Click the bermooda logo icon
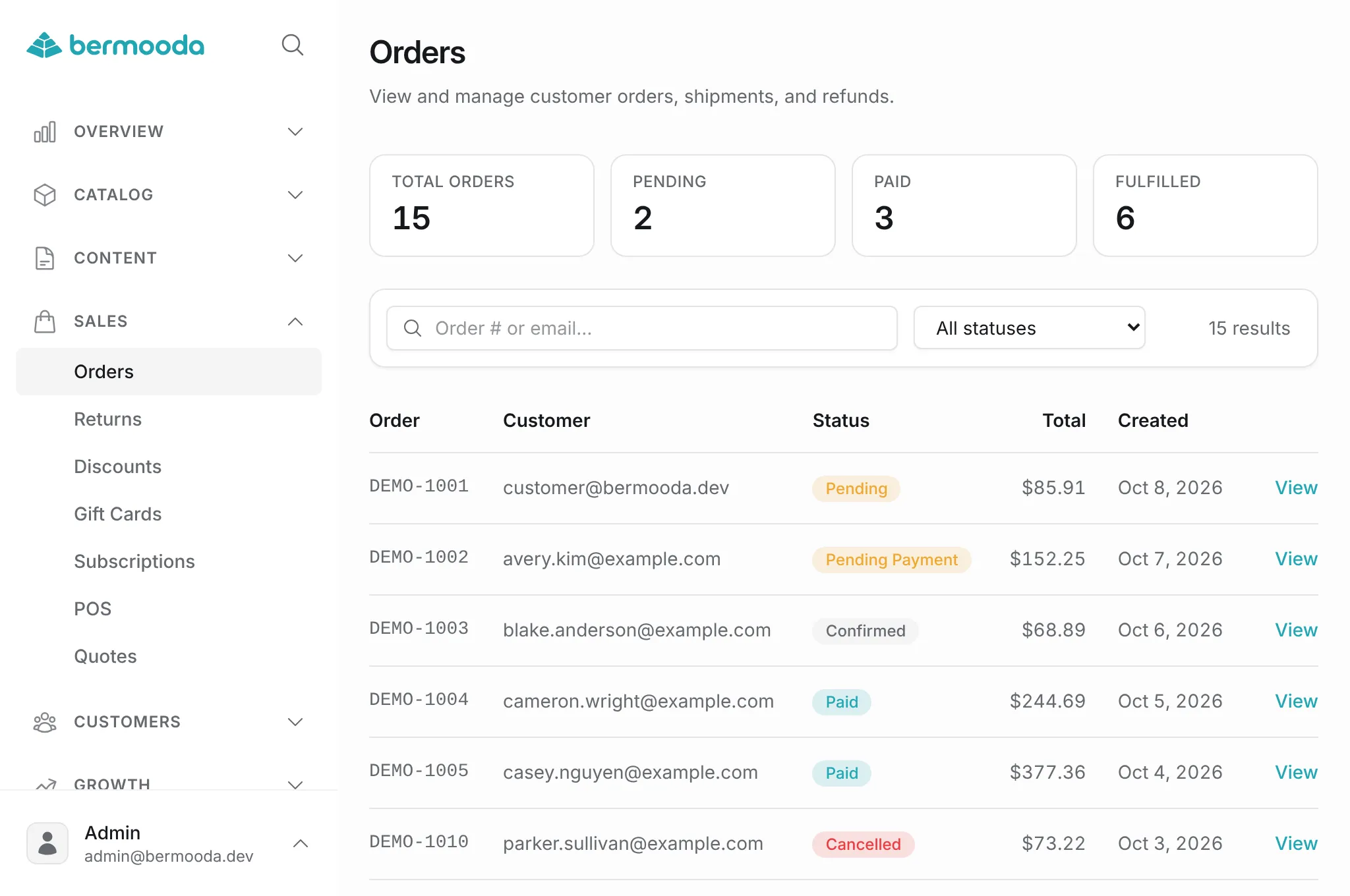 click(x=44, y=45)
